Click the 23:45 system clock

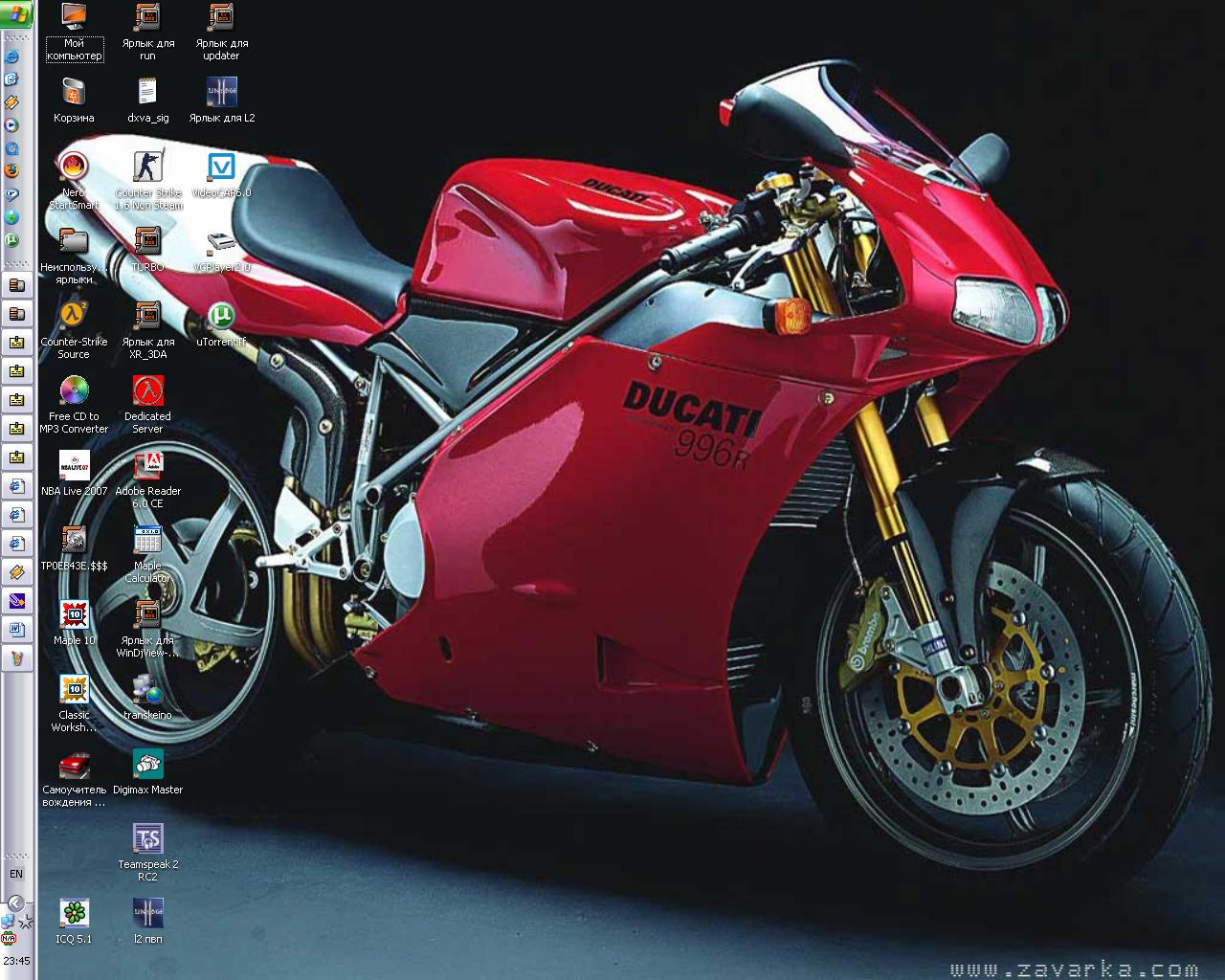pyautogui.click(x=16, y=961)
